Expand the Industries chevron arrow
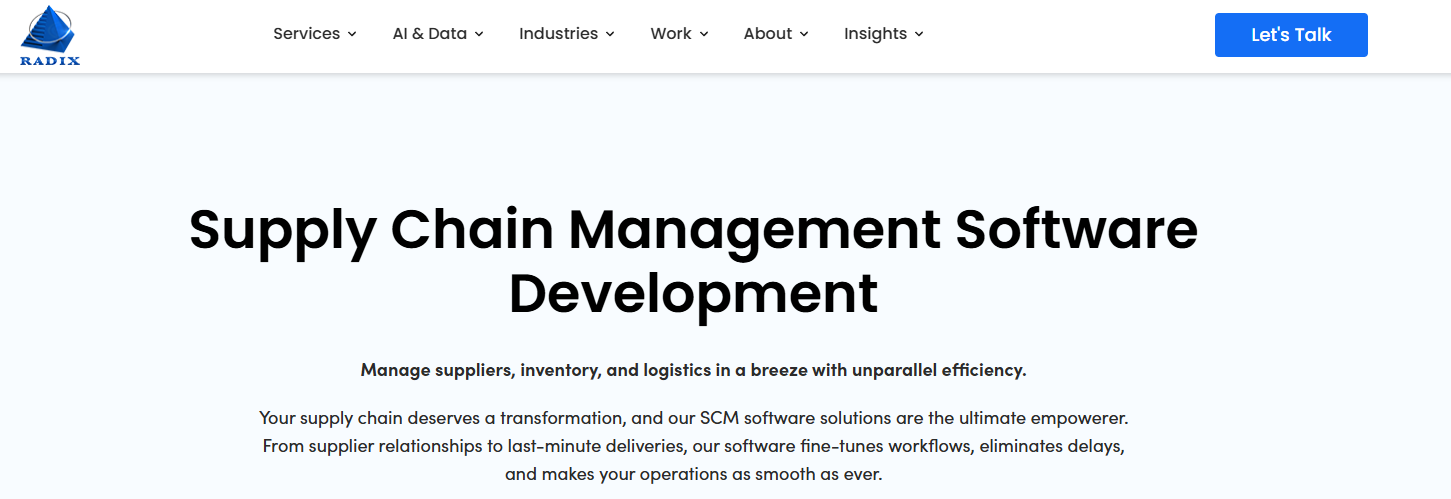The height and width of the screenshot is (499, 1451). pyautogui.click(x=610, y=34)
